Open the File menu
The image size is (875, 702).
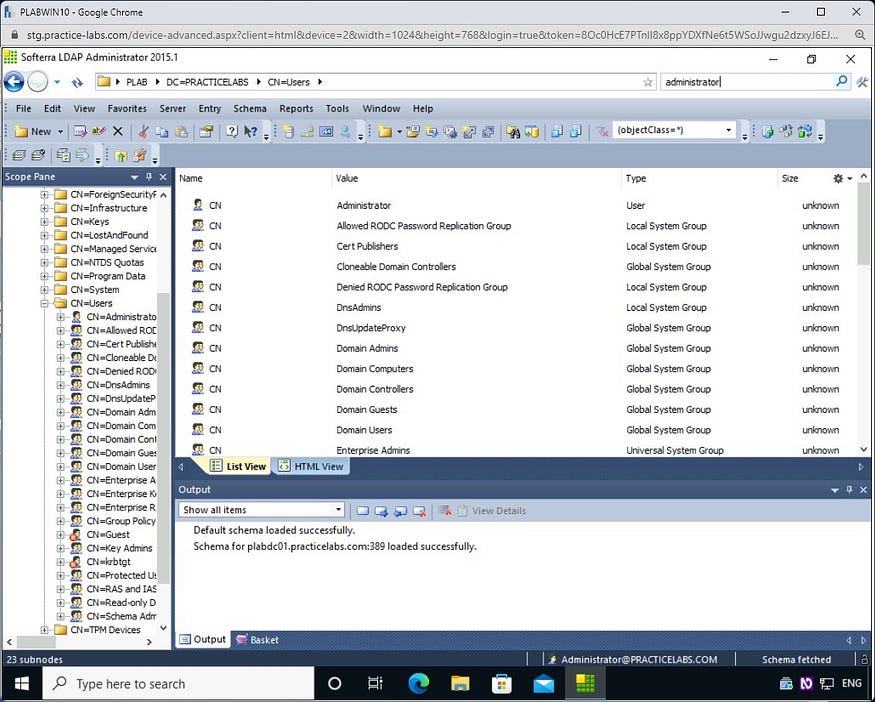(x=23, y=108)
